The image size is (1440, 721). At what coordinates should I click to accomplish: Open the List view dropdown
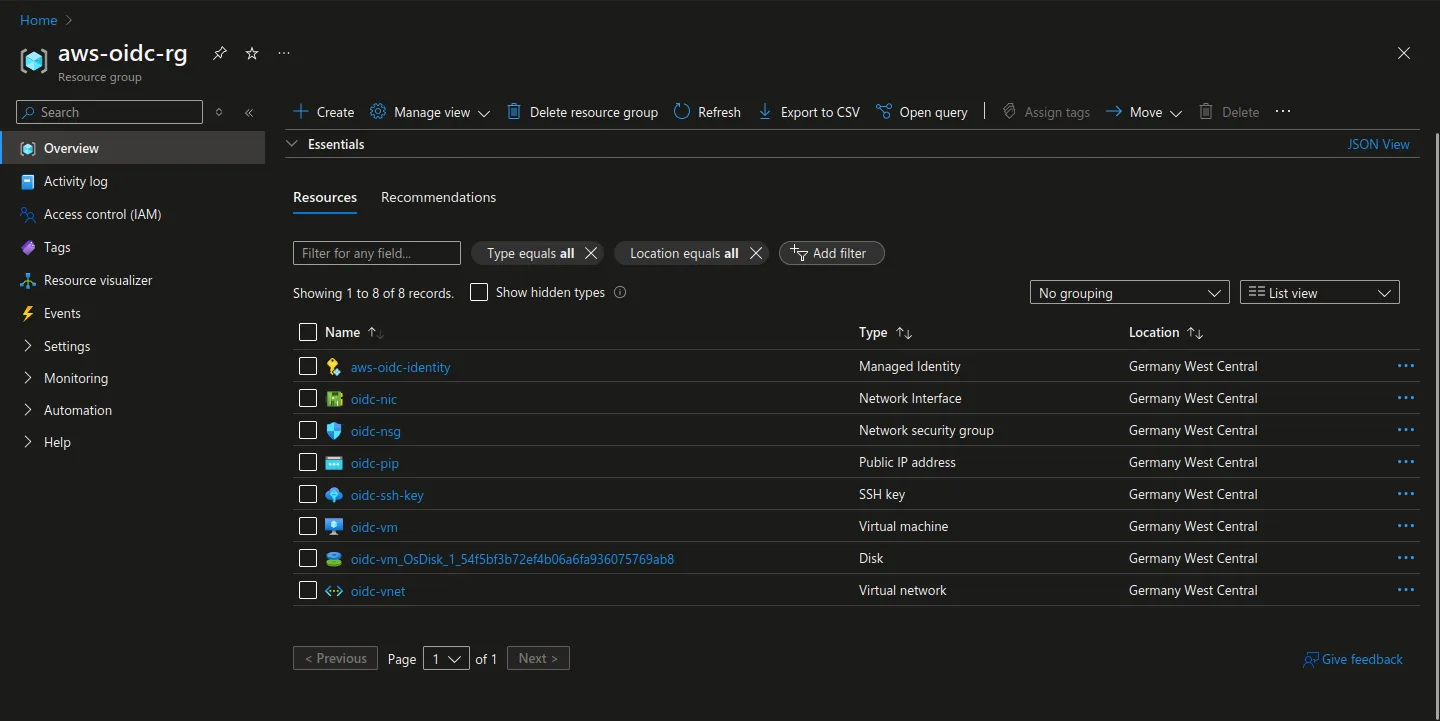pyautogui.click(x=1319, y=293)
